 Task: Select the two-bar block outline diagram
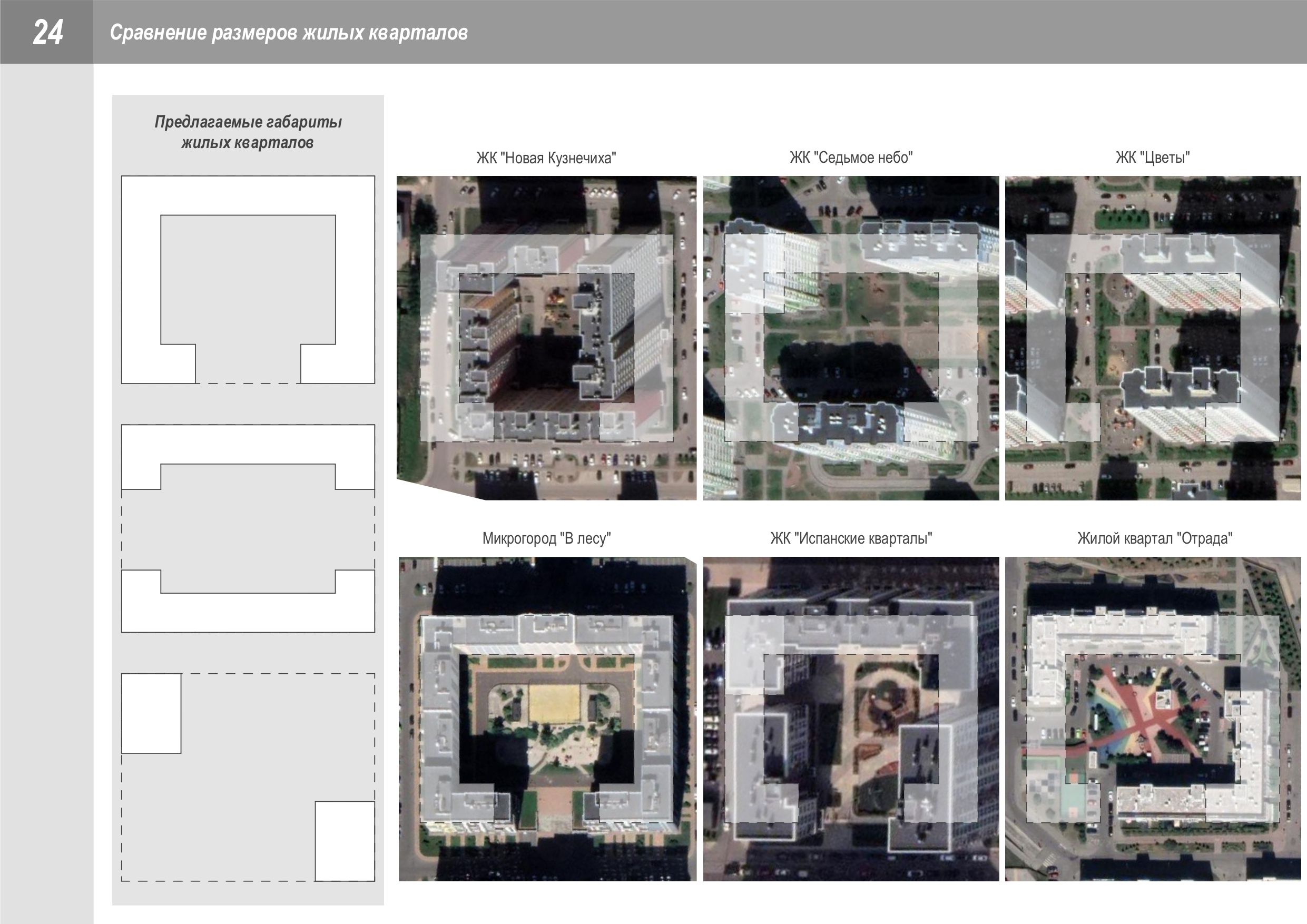pos(248,528)
